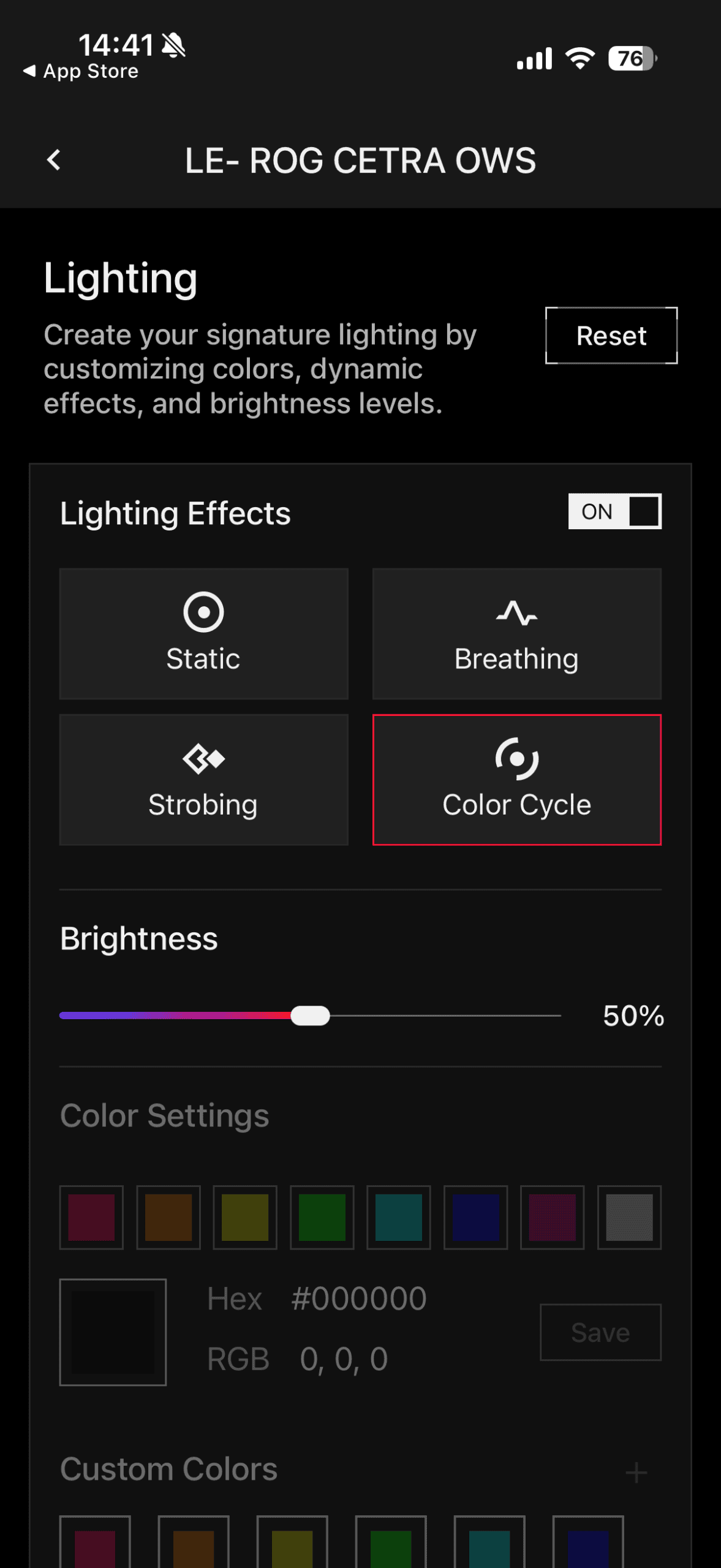
Task: Save the current hex color
Action: point(600,1332)
